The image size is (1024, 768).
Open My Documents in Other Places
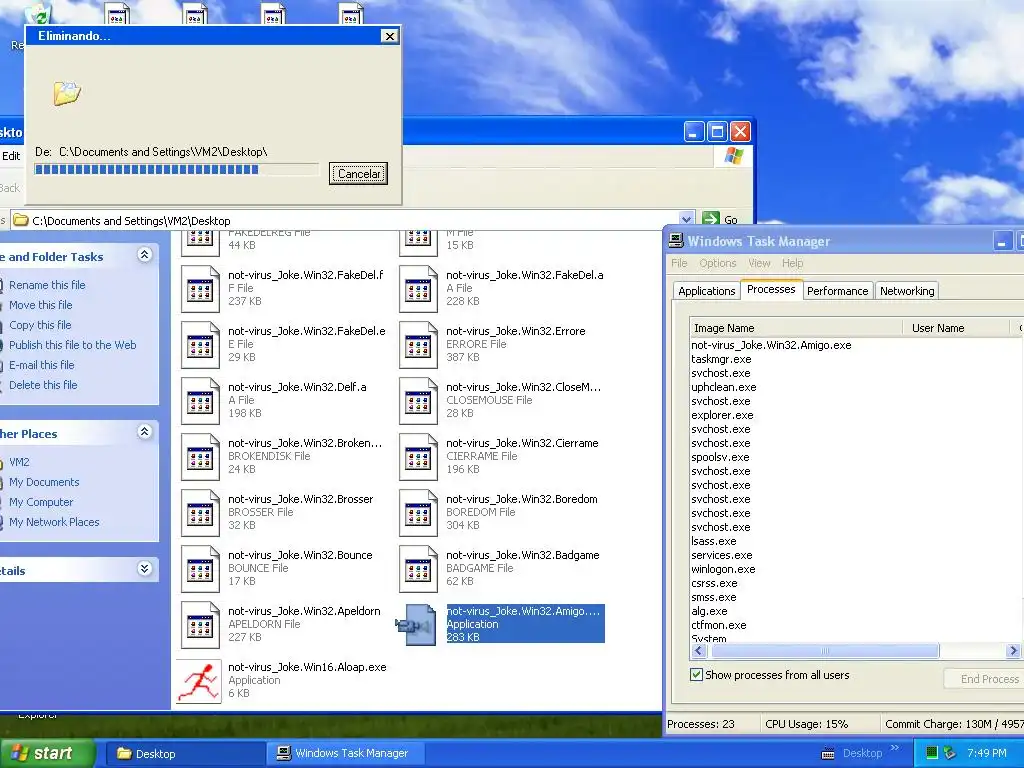[x=44, y=482]
